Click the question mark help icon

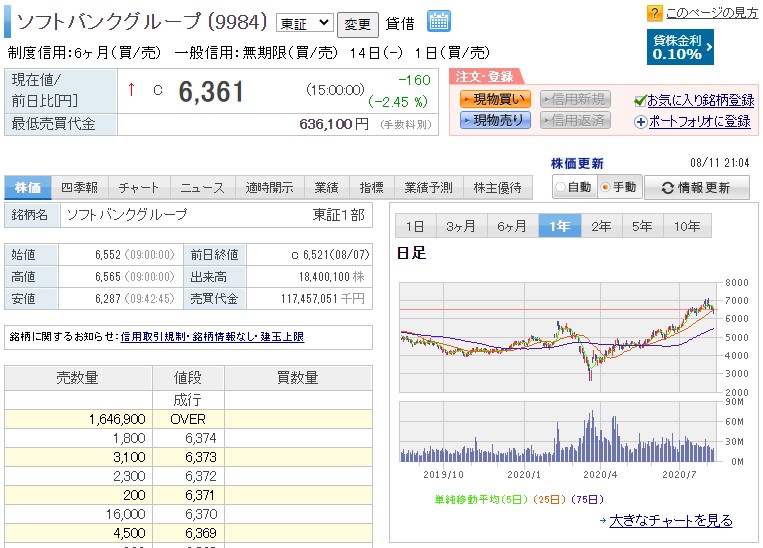click(654, 13)
